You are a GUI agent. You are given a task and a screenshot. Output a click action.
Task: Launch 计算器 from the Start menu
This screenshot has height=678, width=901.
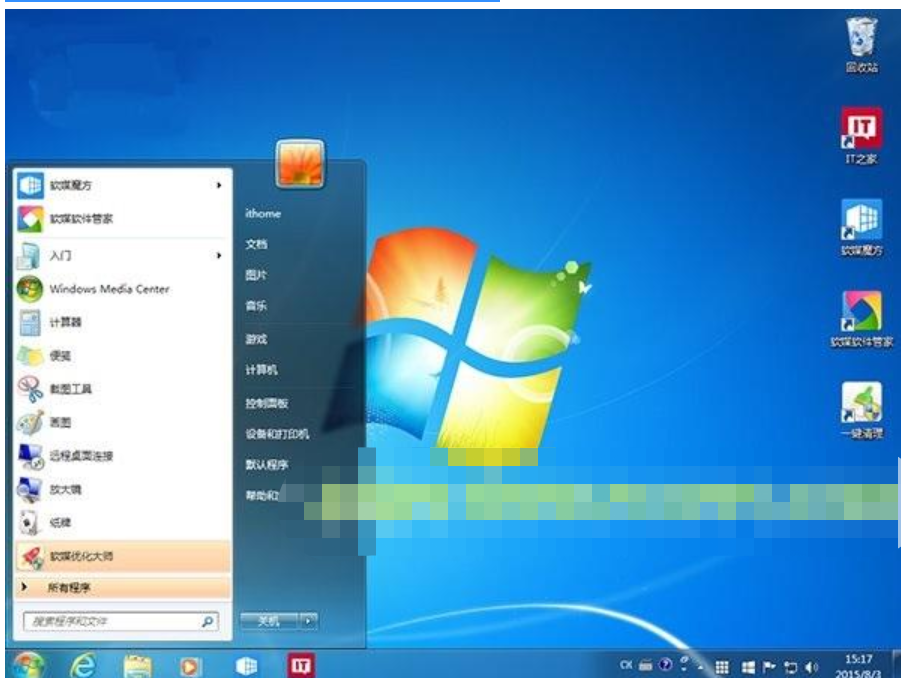pyautogui.click(x=122, y=322)
